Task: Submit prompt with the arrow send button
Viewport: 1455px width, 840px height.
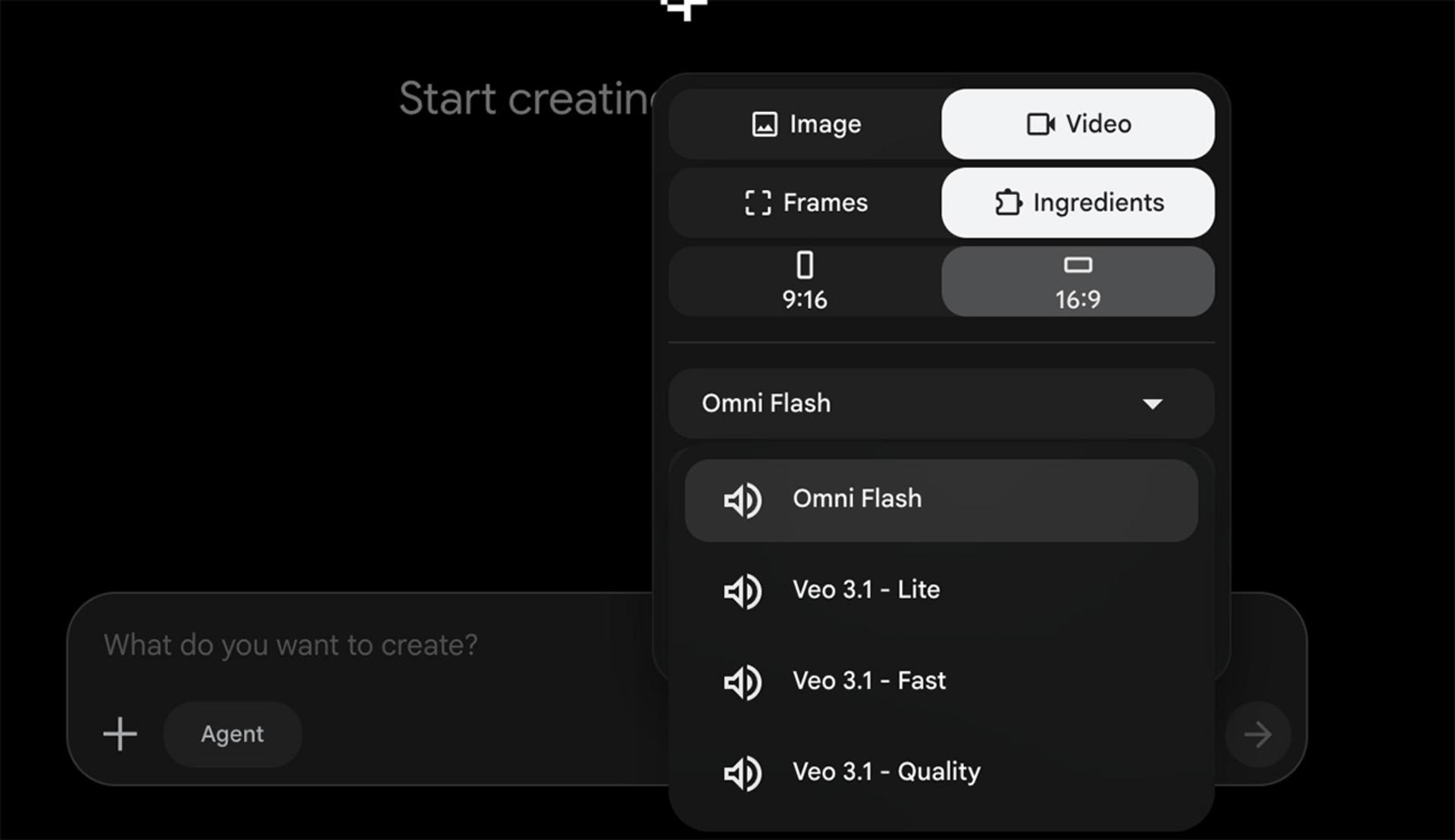Action: pos(1258,734)
